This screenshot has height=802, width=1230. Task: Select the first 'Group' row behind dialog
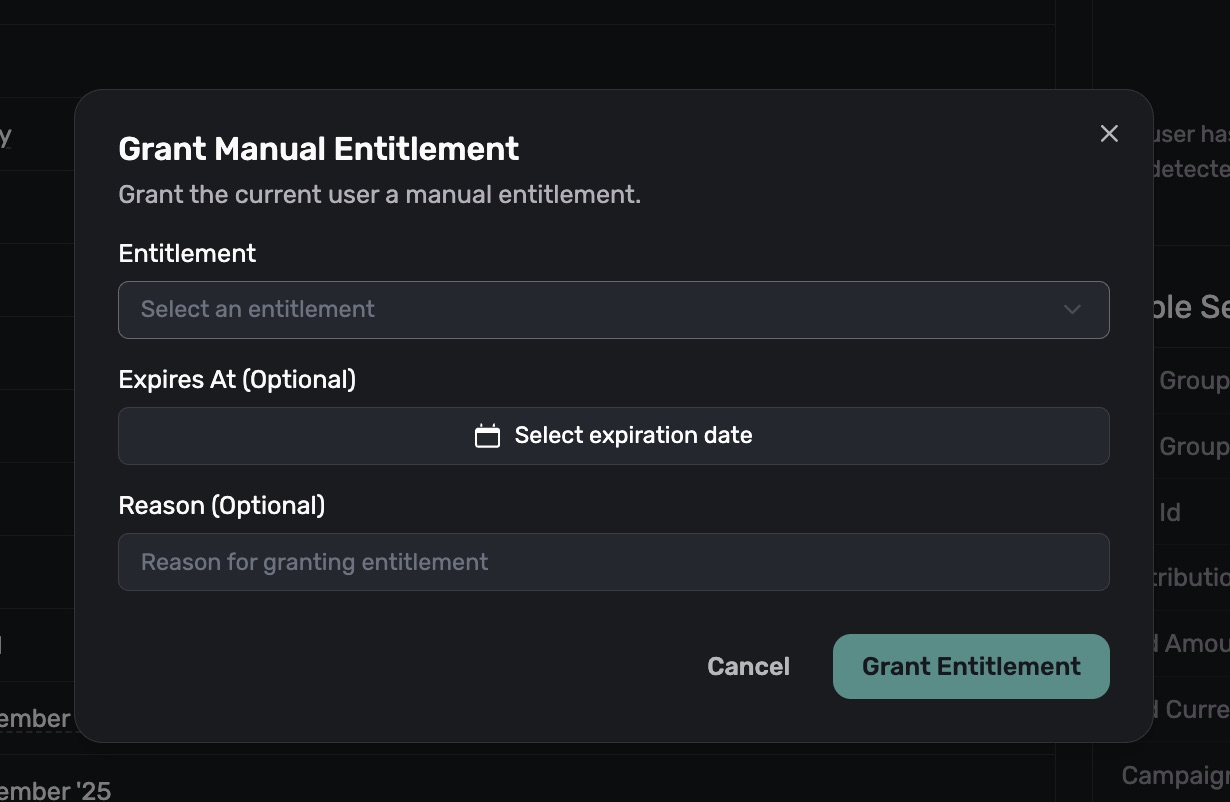pos(1193,381)
